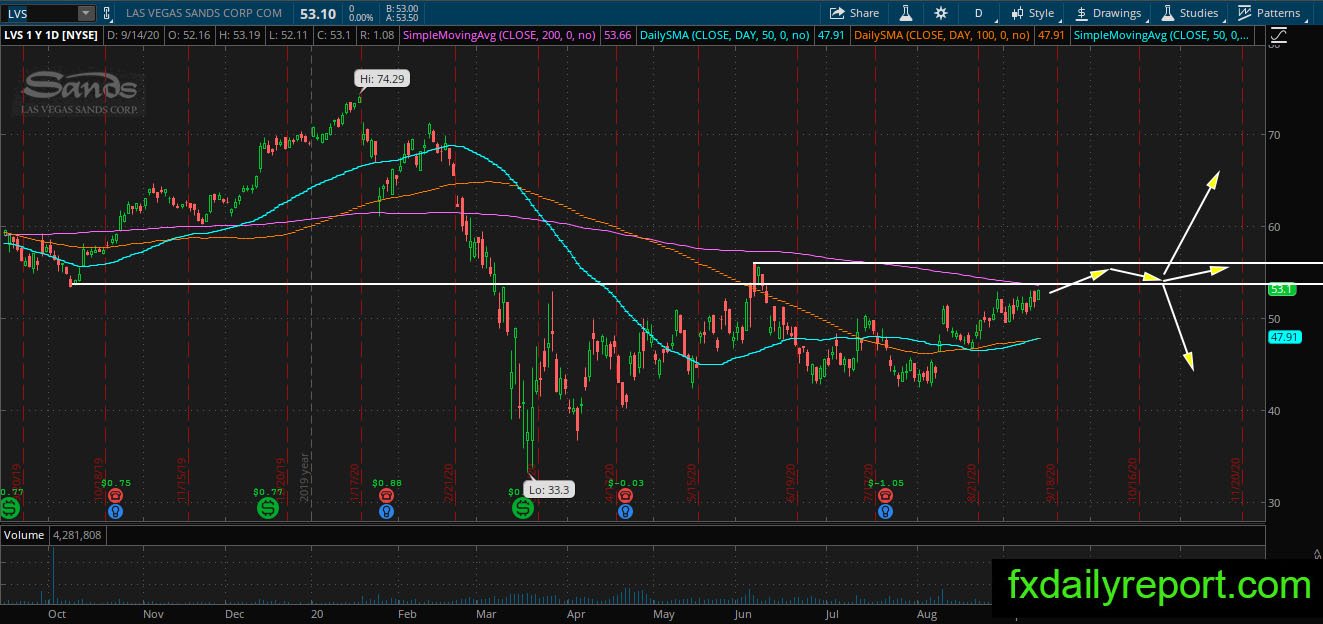Click the first dividend icon labeled $0.77

click(x=10, y=508)
